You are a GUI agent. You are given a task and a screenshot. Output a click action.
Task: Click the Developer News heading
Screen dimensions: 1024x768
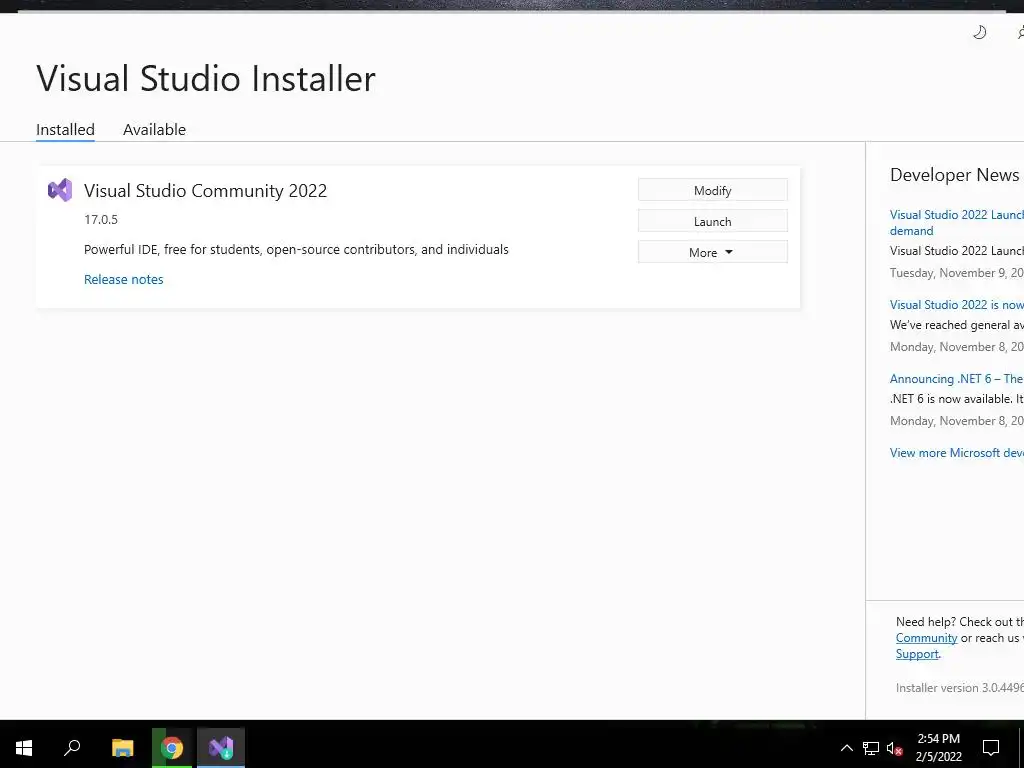coord(954,174)
